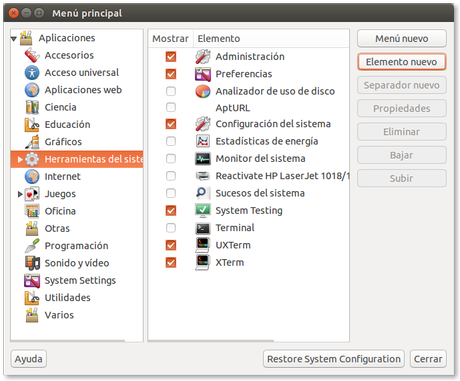The width and height of the screenshot is (460, 381).
Task: Uncheck the Preferencias show checkbox
Action: click(171, 74)
